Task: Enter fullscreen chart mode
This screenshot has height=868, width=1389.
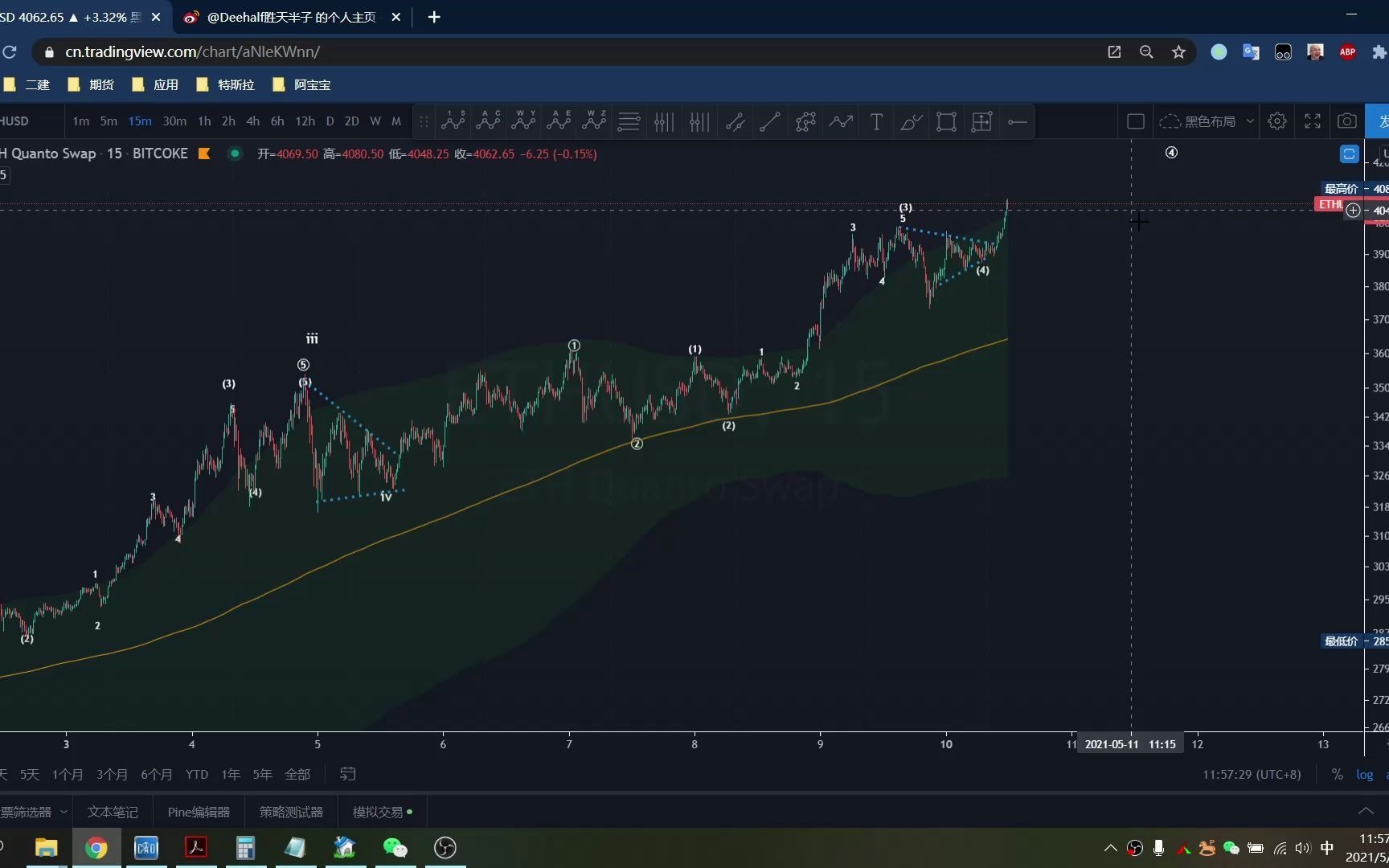Action: point(1313,121)
